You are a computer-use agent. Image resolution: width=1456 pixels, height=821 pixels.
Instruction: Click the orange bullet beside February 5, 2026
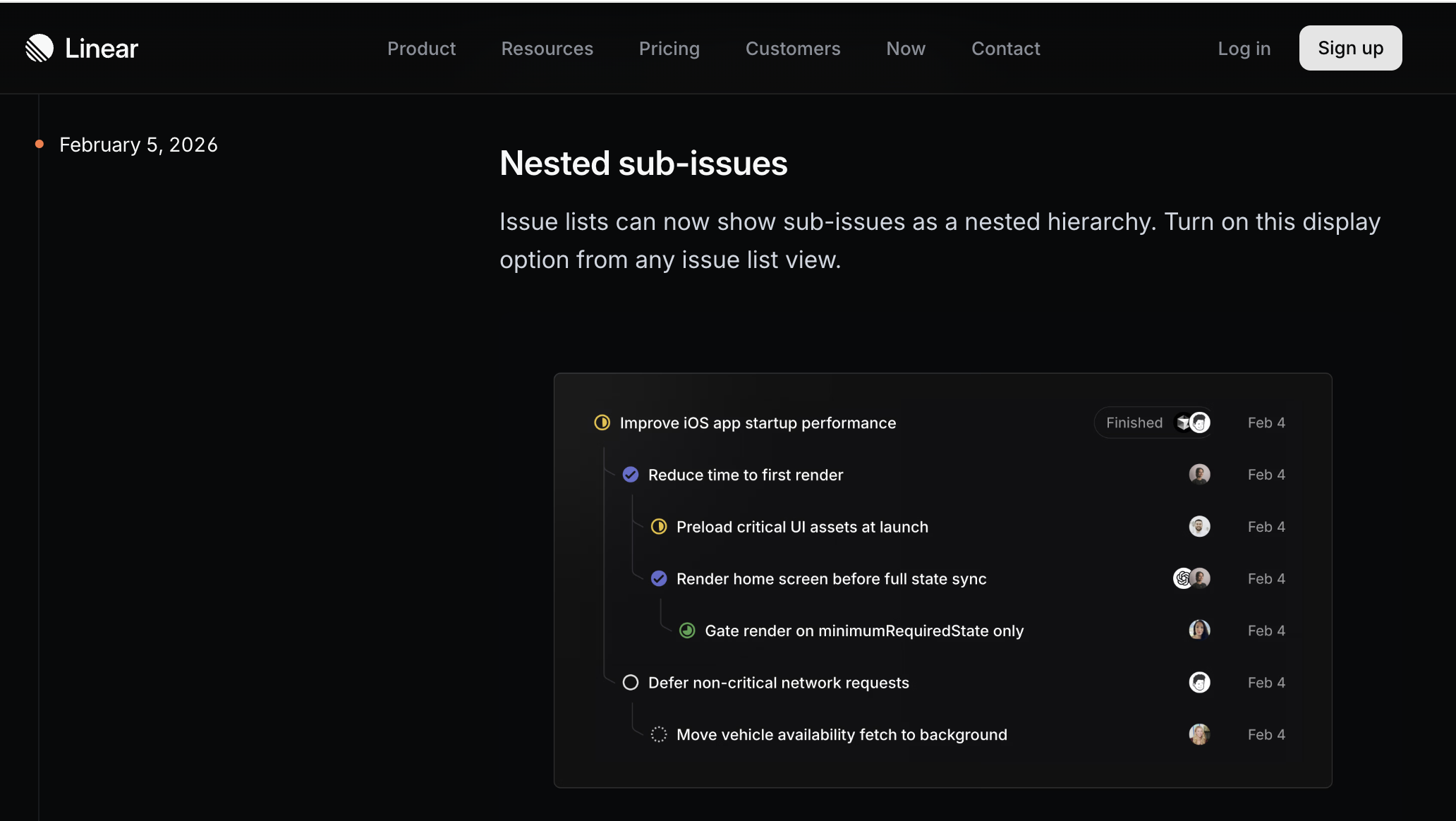[40, 143]
